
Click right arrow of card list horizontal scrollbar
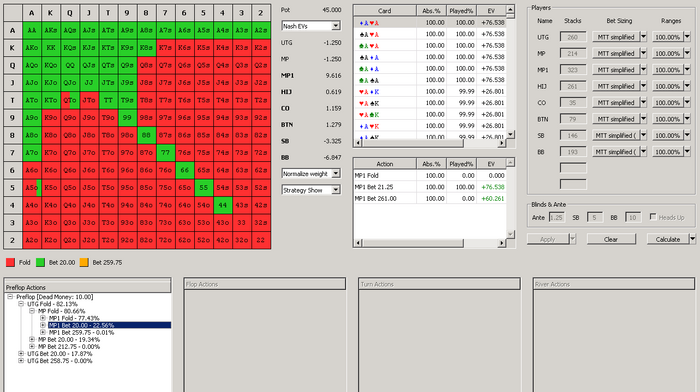tap(502, 143)
